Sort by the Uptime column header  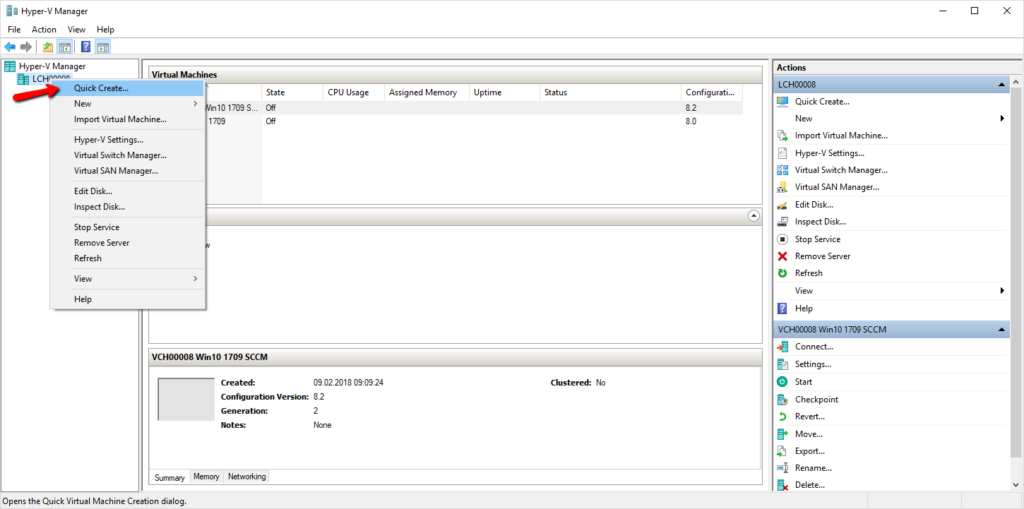pos(505,93)
